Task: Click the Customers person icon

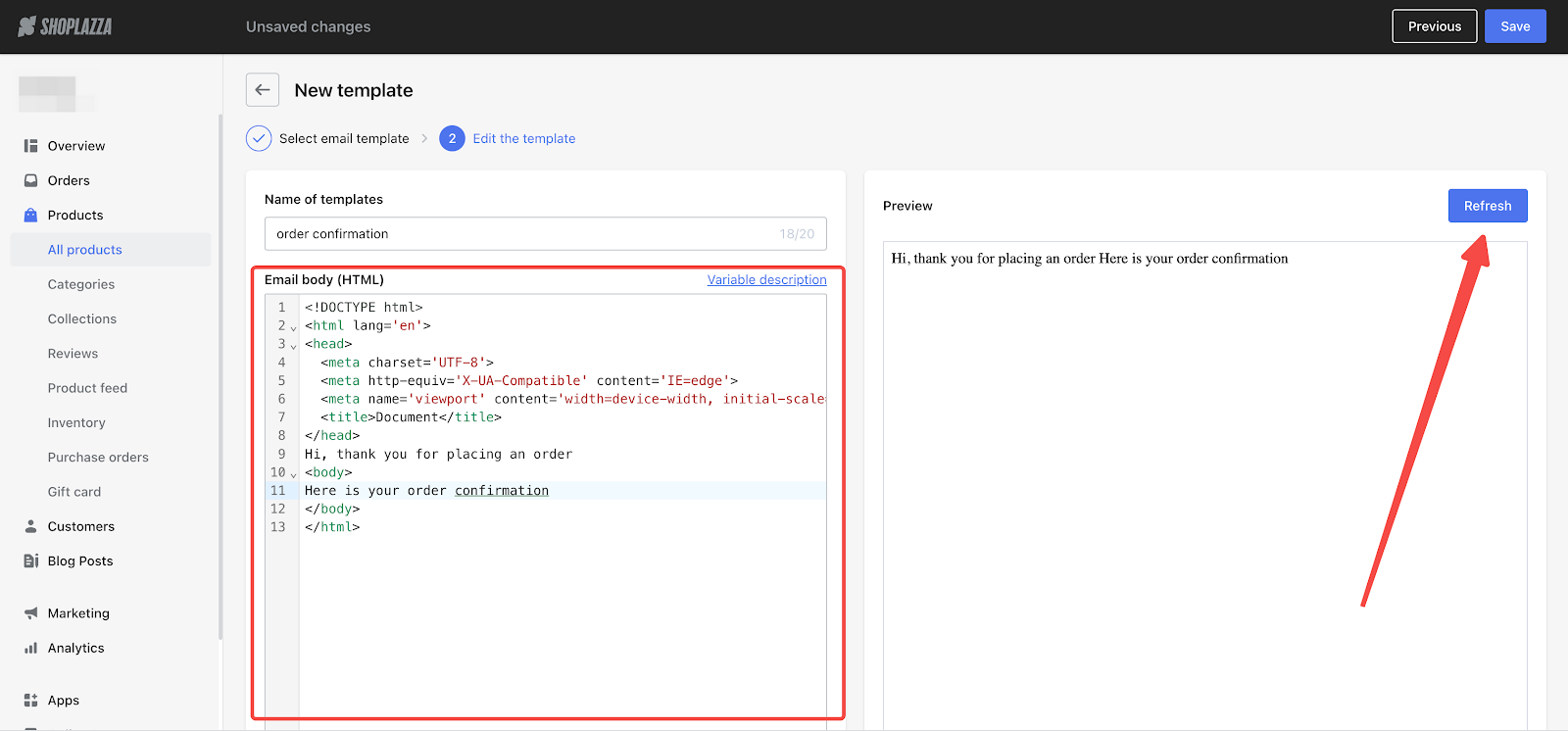Action: [30, 526]
